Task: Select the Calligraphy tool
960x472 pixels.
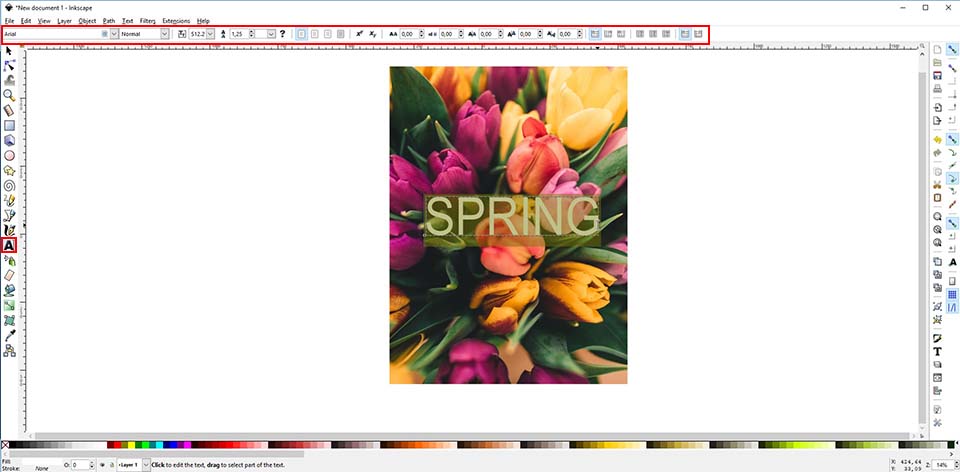Action: point(9,230)
